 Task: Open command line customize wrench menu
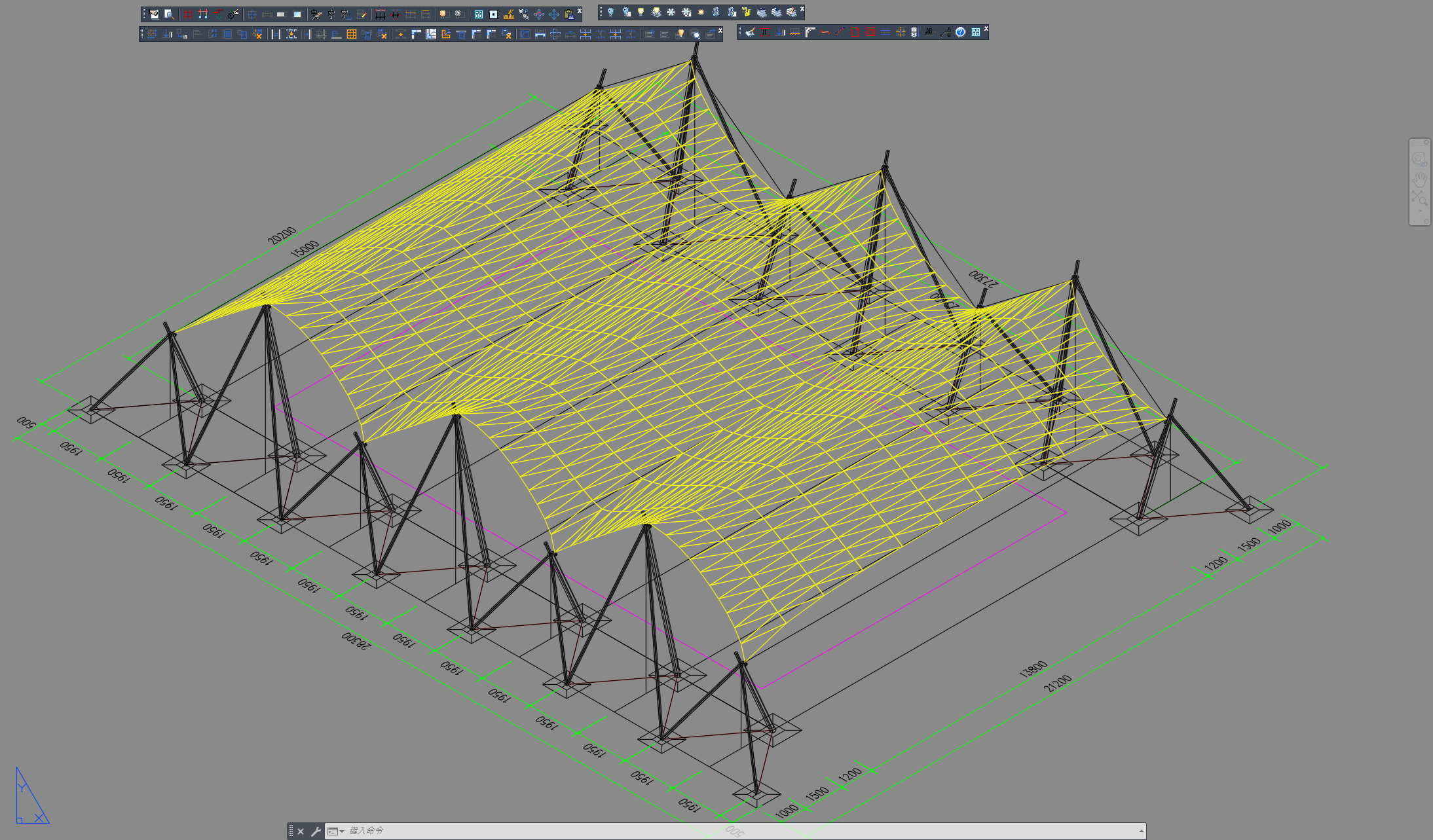point(316,831)
